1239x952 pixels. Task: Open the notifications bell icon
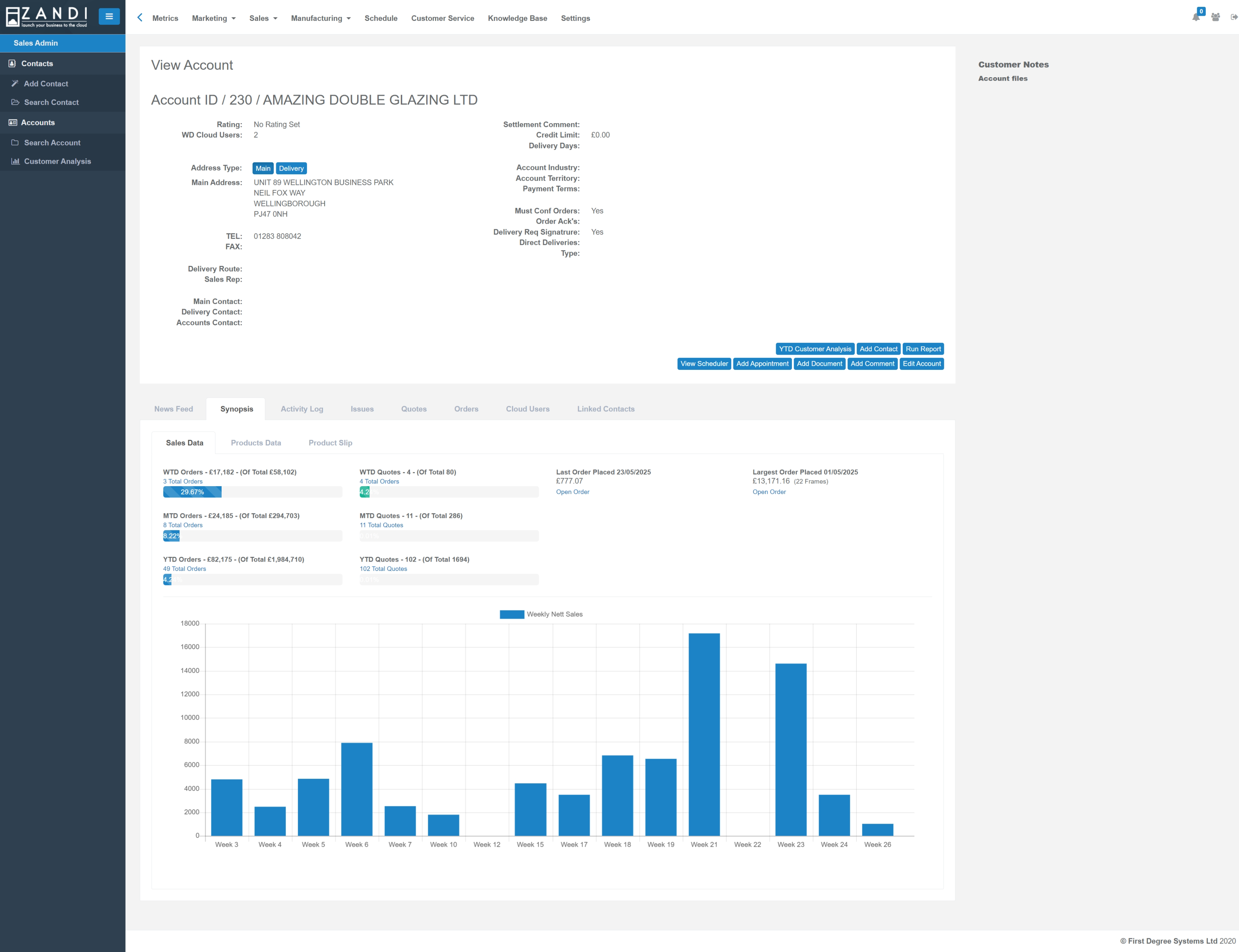pyautogui.click(x=1196, y=17)
